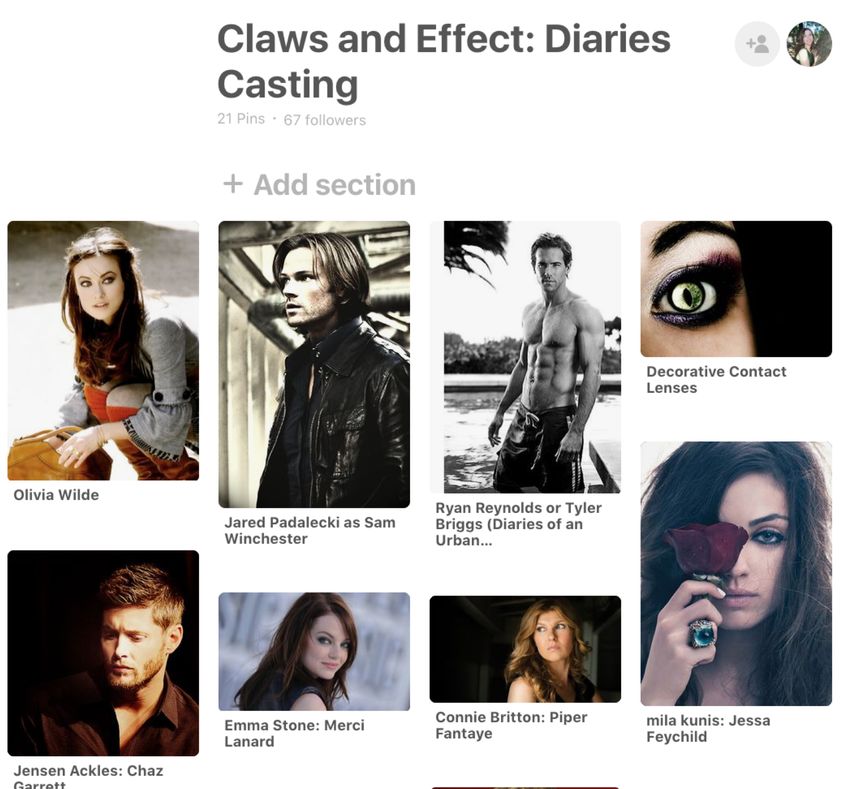Select Add section text

tap(334, 184)
